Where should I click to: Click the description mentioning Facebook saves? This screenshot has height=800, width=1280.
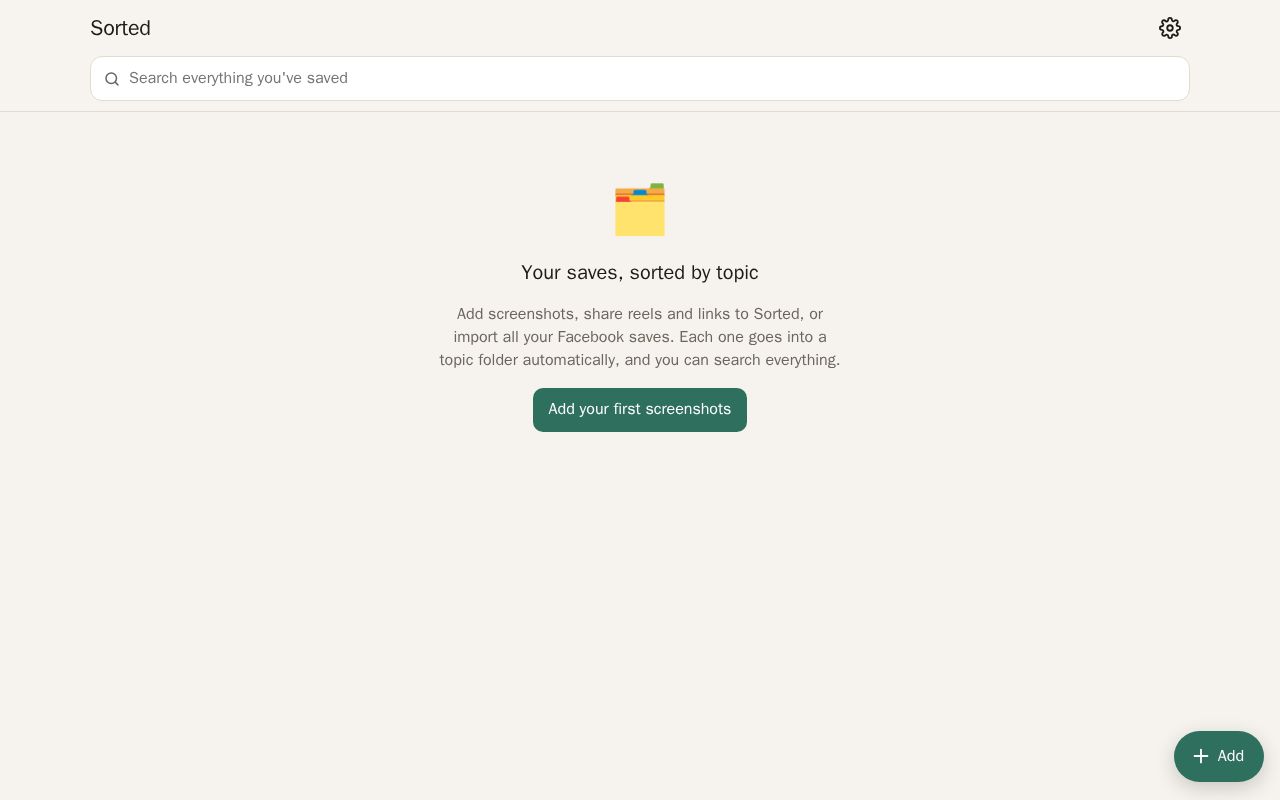click(640, 337)
